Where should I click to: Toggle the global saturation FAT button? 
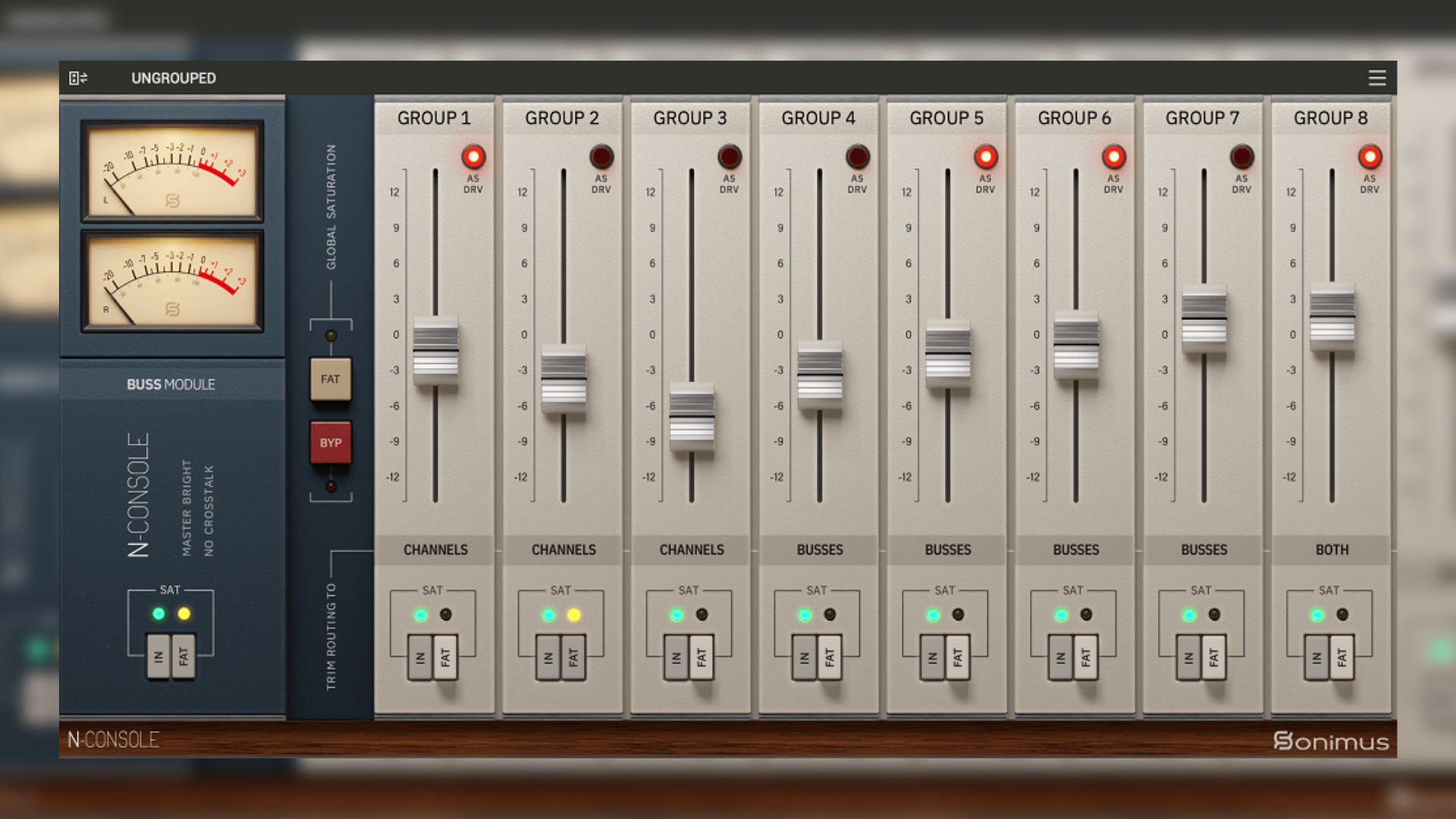[331, 379]
